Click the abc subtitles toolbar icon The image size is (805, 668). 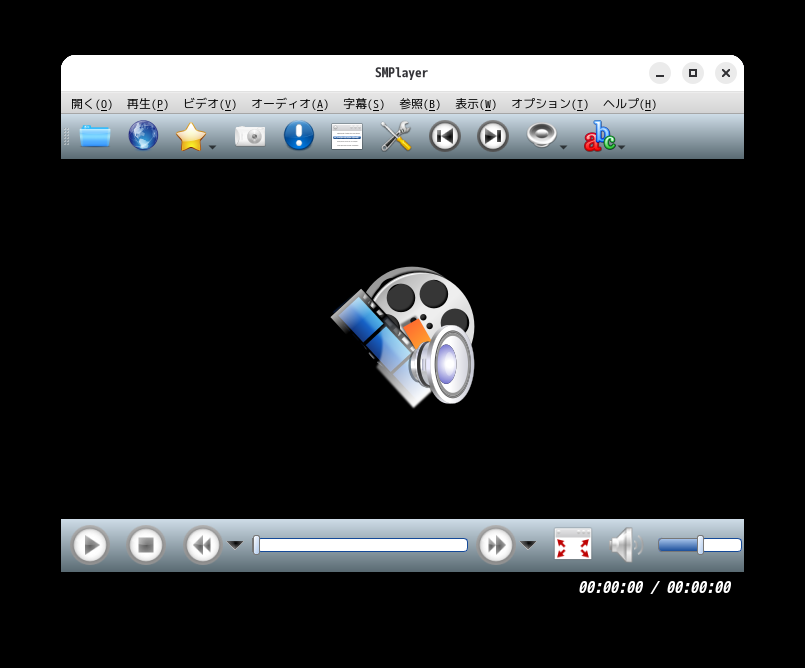(x=599, y=136)
